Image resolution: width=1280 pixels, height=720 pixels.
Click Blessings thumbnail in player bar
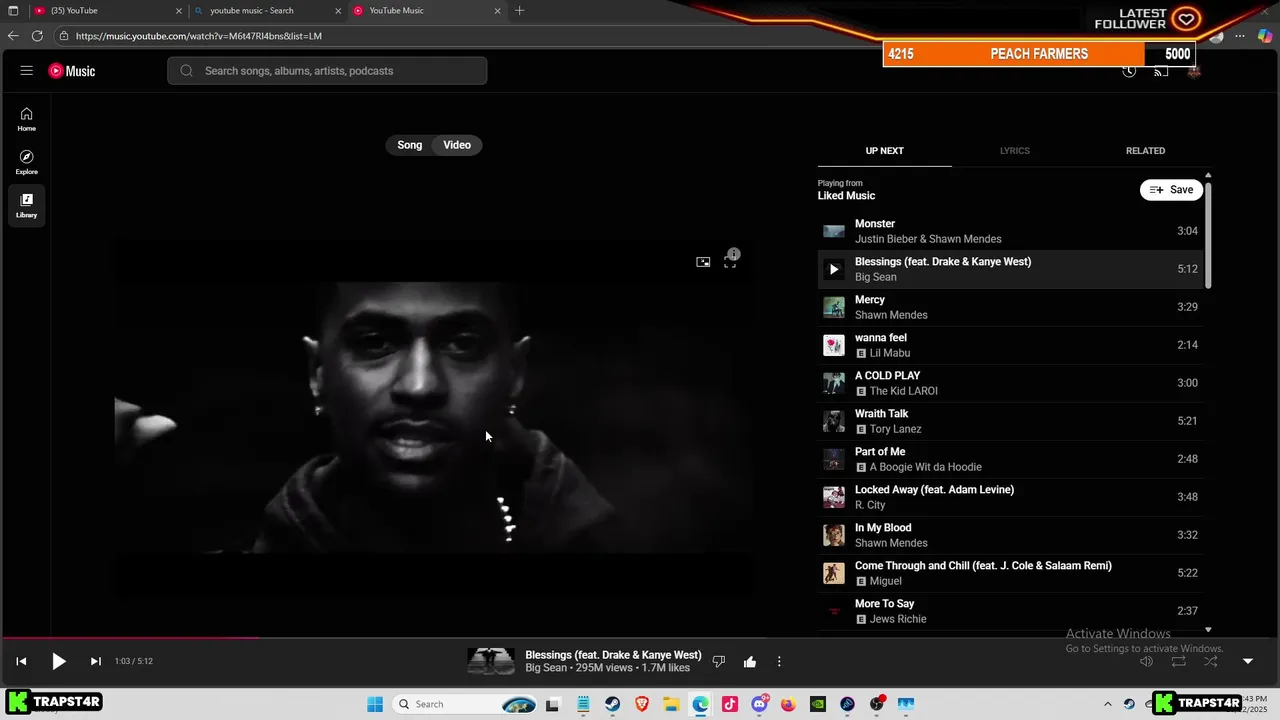coord(491,661)
